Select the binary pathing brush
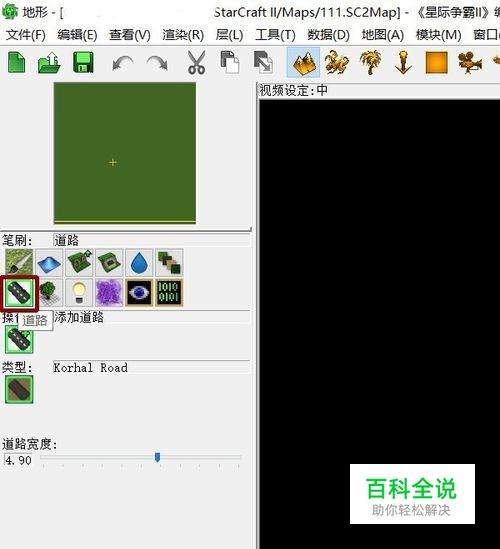This screenshot has height=549, width=500. tap(169, 293)
